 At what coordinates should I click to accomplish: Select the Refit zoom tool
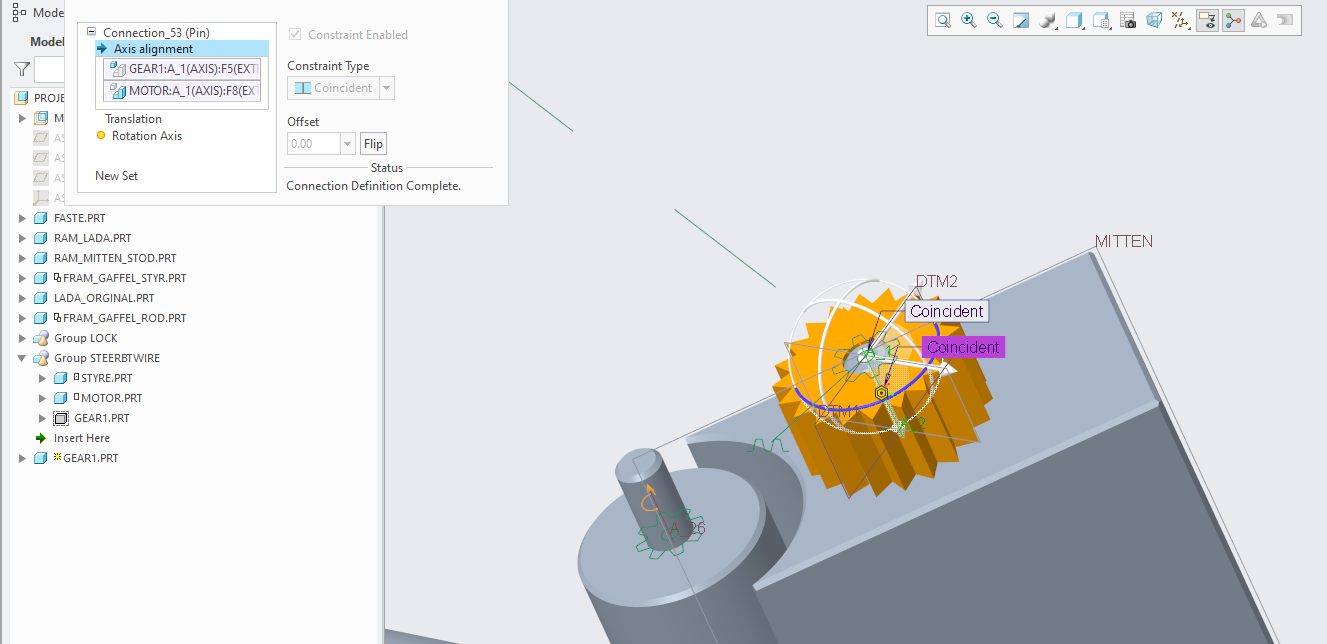click(x=943, y=20)
